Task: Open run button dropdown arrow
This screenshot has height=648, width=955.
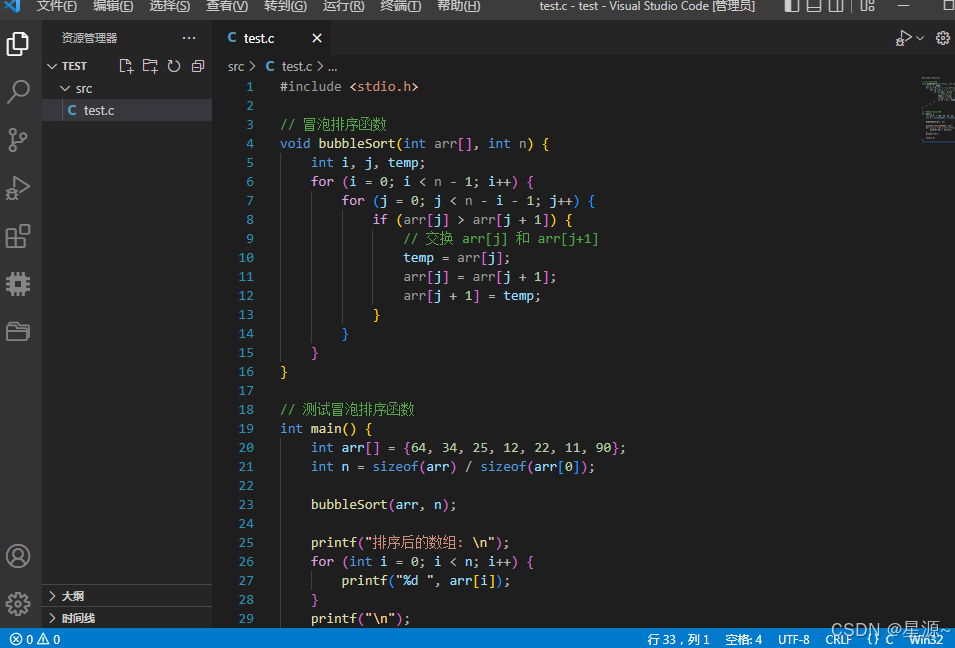Action: click(920, 38)
